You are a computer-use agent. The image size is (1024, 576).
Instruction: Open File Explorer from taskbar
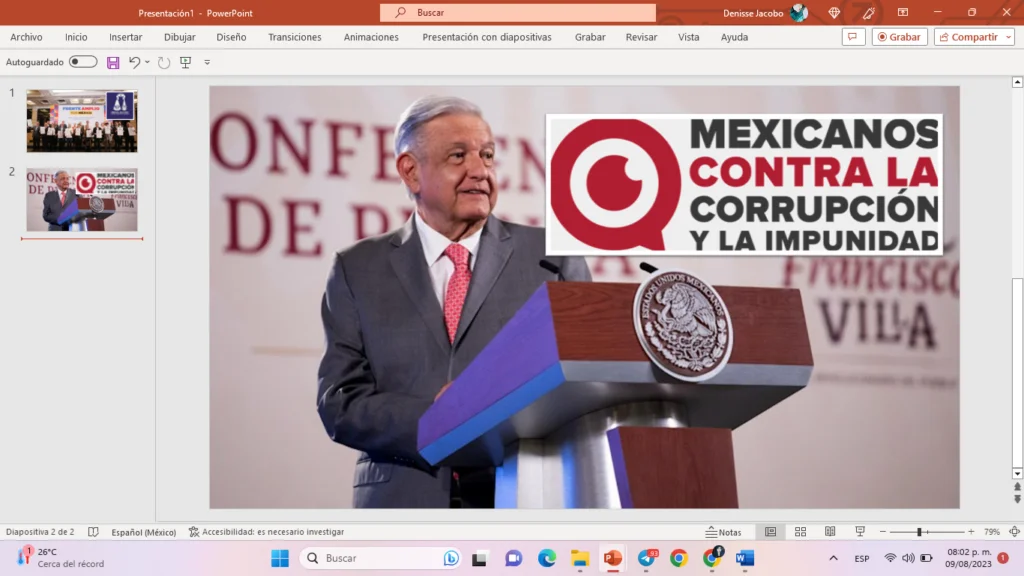pyautogui.click(x=579, y=558)
